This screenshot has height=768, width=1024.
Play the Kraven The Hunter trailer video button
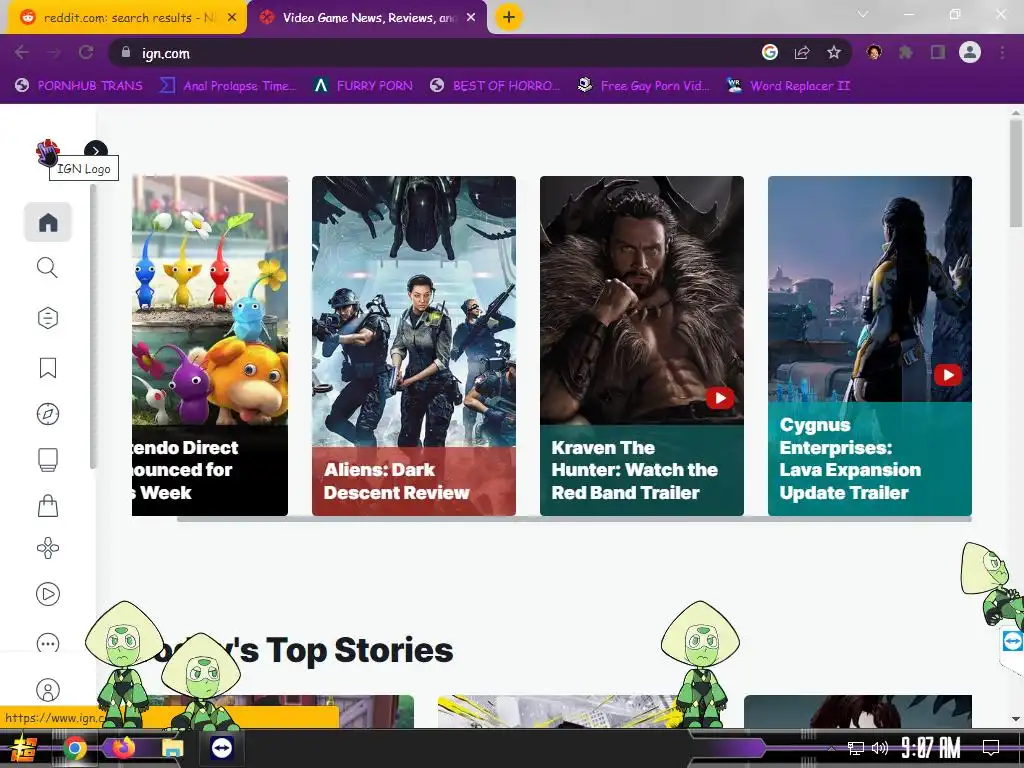coord(720,398)
